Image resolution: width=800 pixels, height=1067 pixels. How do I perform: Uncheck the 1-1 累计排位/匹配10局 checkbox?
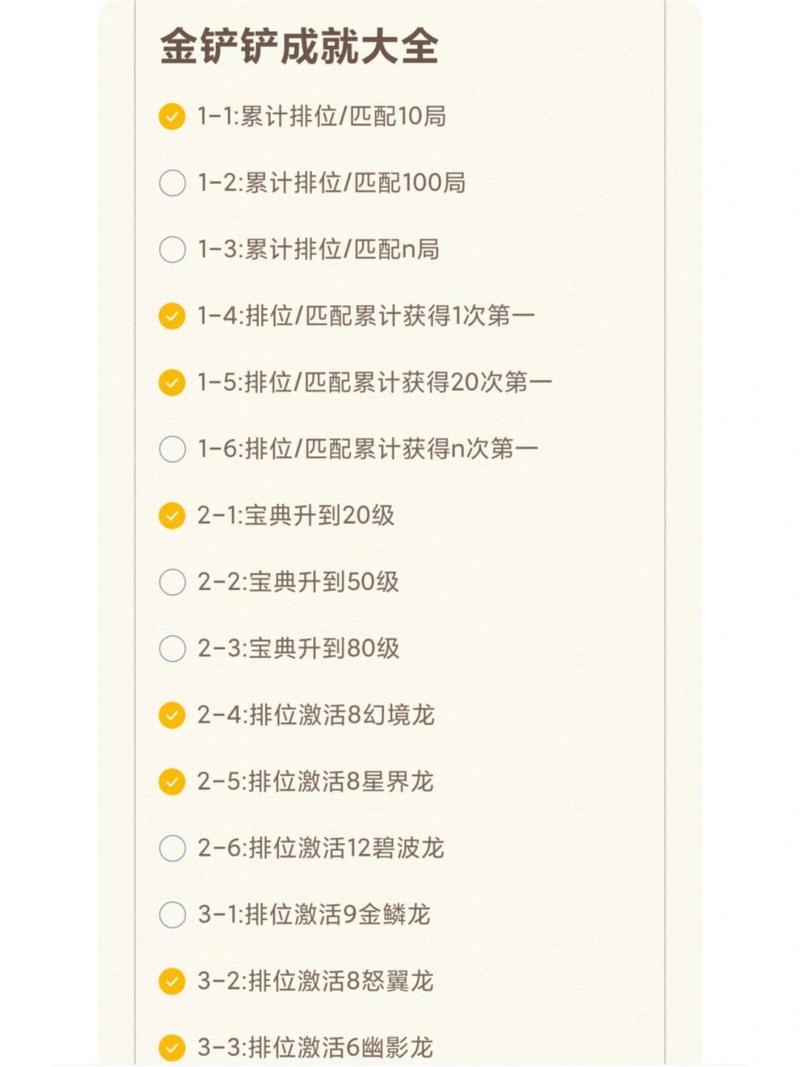click(172, 117)
